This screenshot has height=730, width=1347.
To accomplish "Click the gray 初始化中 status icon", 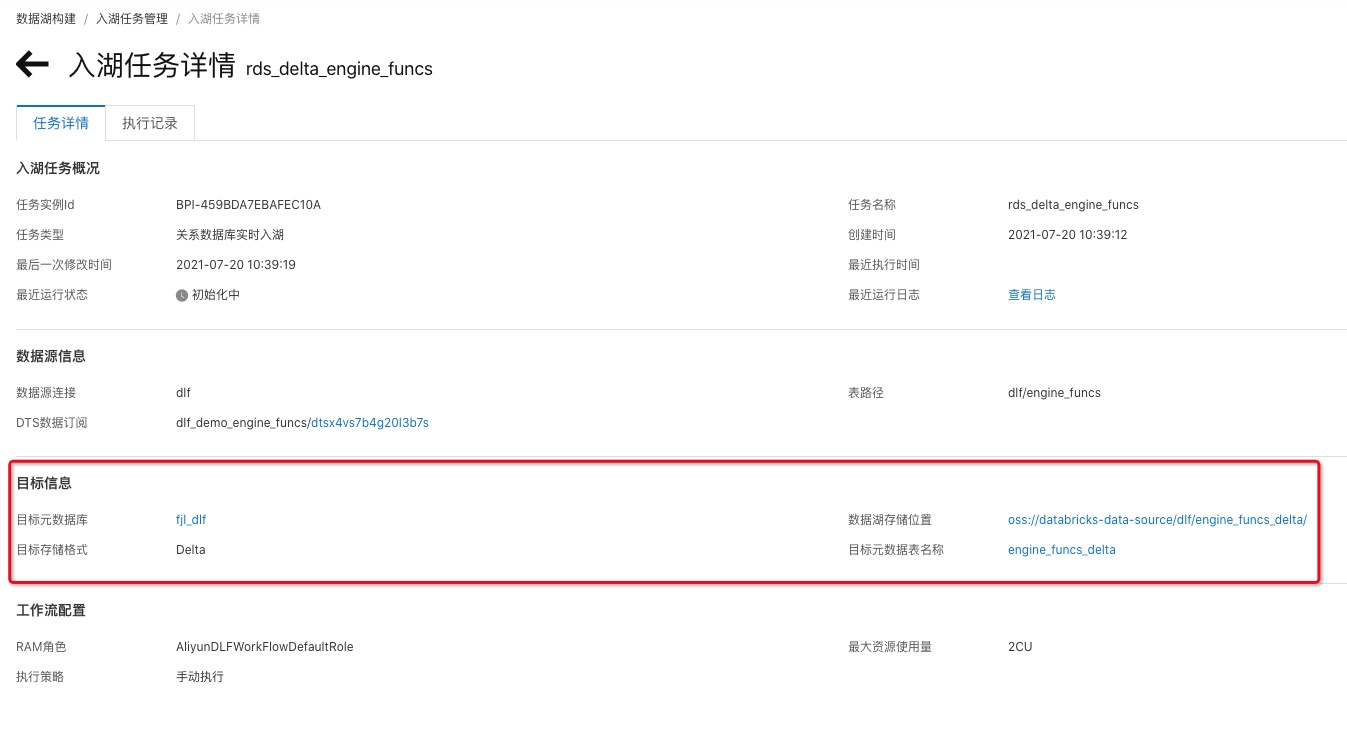I will click(x=182, y=295).
